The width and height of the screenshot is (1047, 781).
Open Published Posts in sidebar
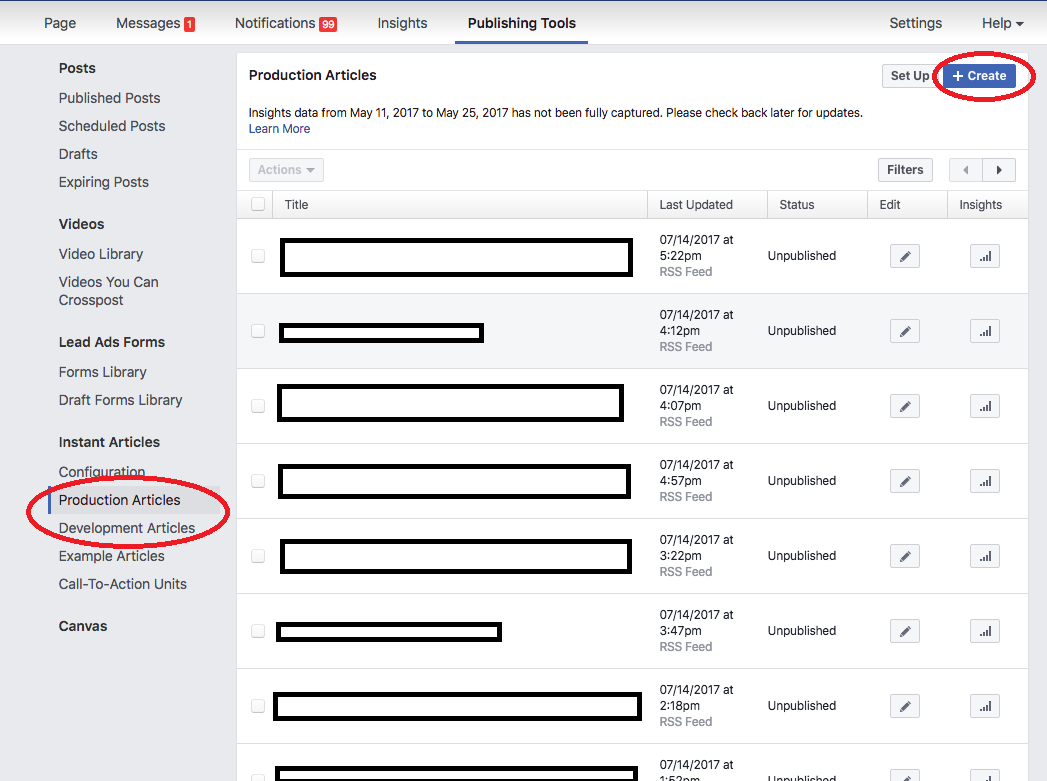(x=110, y=98)
